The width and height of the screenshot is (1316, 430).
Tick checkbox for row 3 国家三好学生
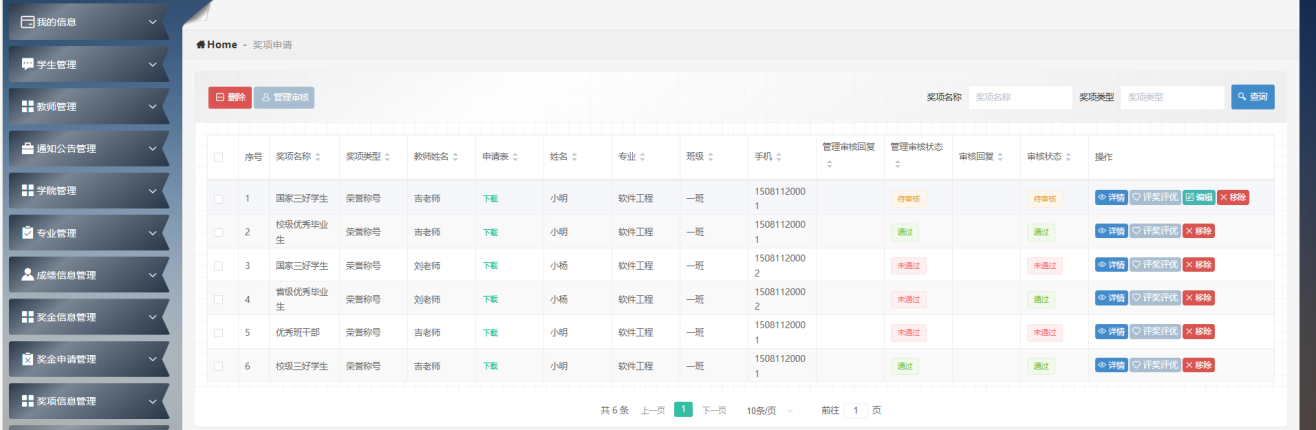pos(219,265)
